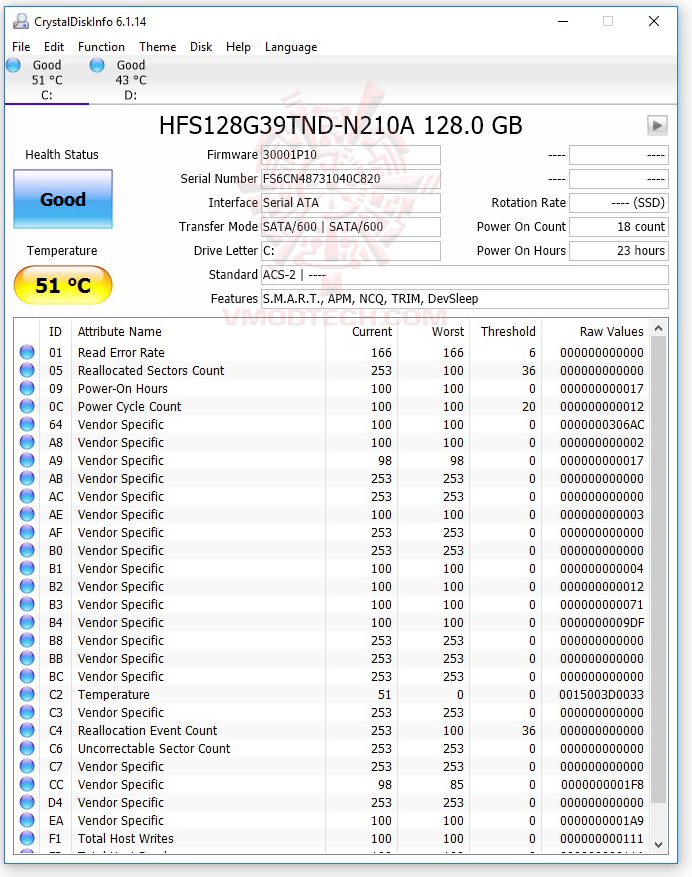Click status orb of Reallocated Sectors Count row
The image size is (692, 877).
click(x=27, y=370)
